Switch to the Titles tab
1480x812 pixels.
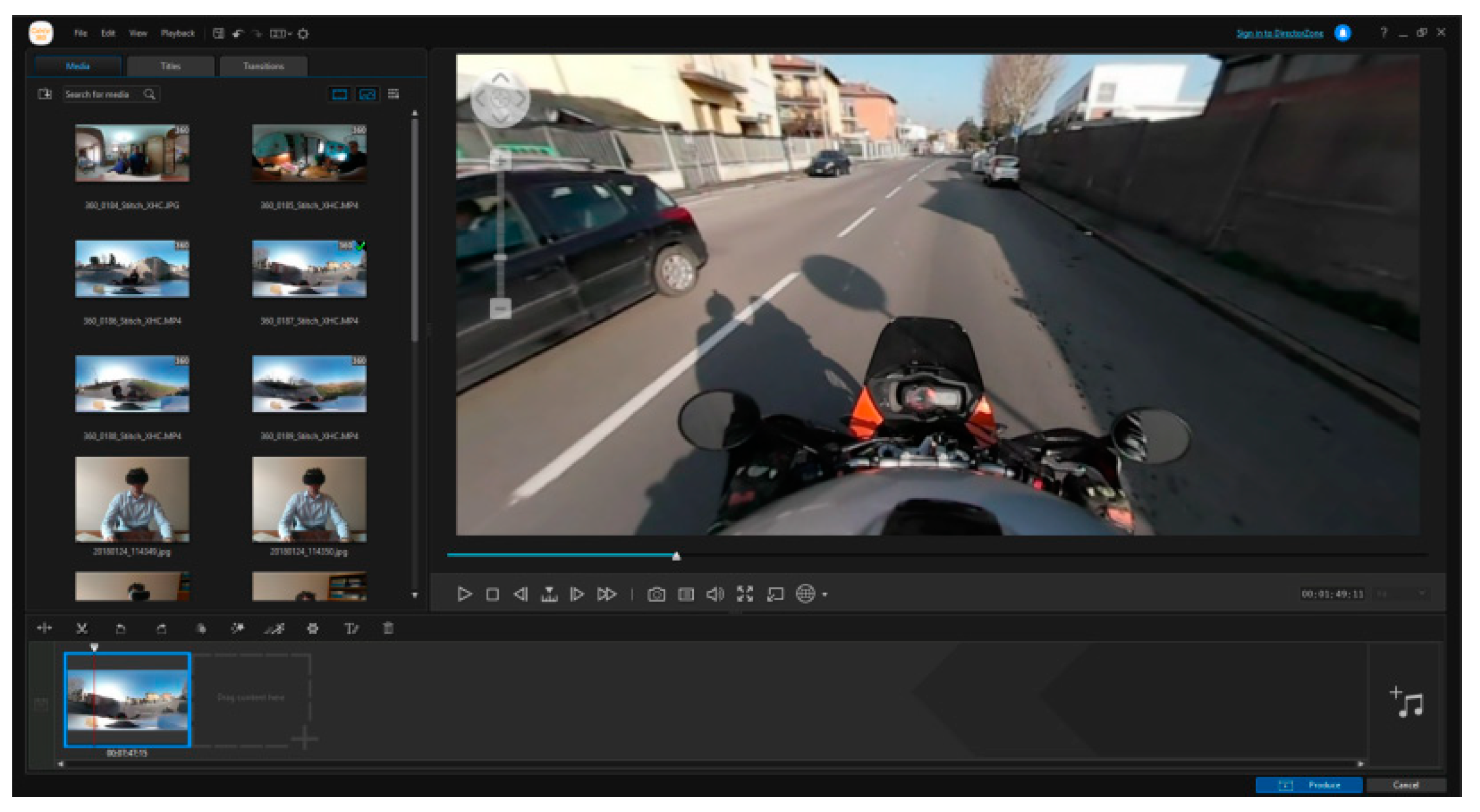(171, 66)
